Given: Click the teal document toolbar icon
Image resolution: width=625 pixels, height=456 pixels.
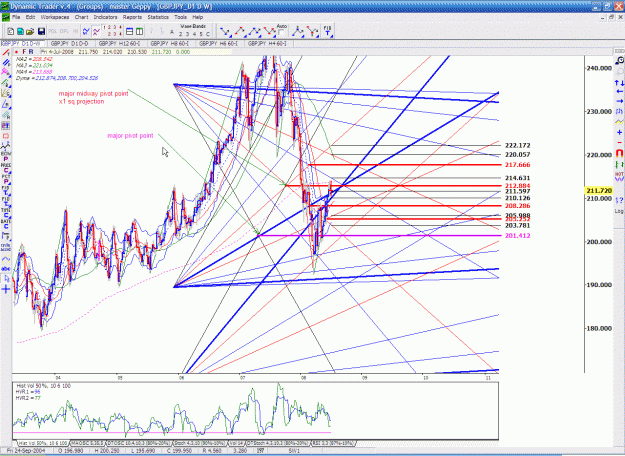Looking at the screenshot, I should coord(20,31).
